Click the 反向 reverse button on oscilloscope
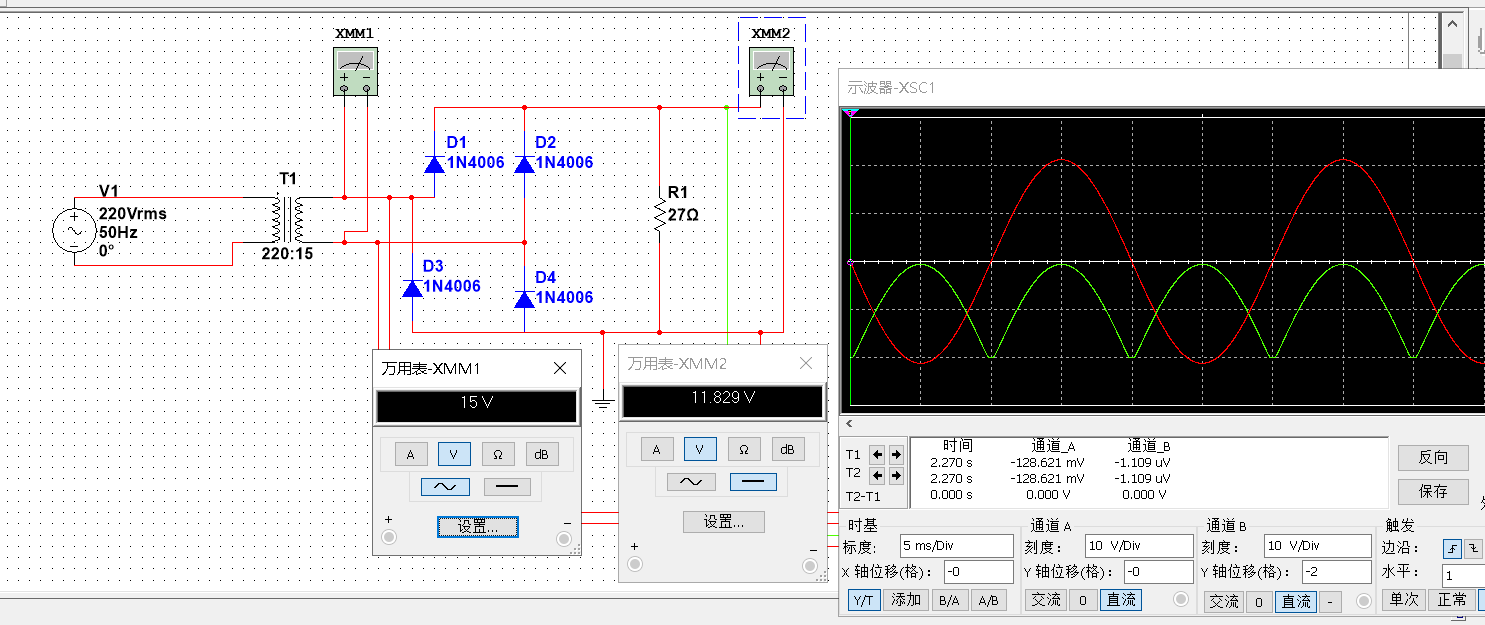This screenshot has width=1485, height=625. point(1433,458)
